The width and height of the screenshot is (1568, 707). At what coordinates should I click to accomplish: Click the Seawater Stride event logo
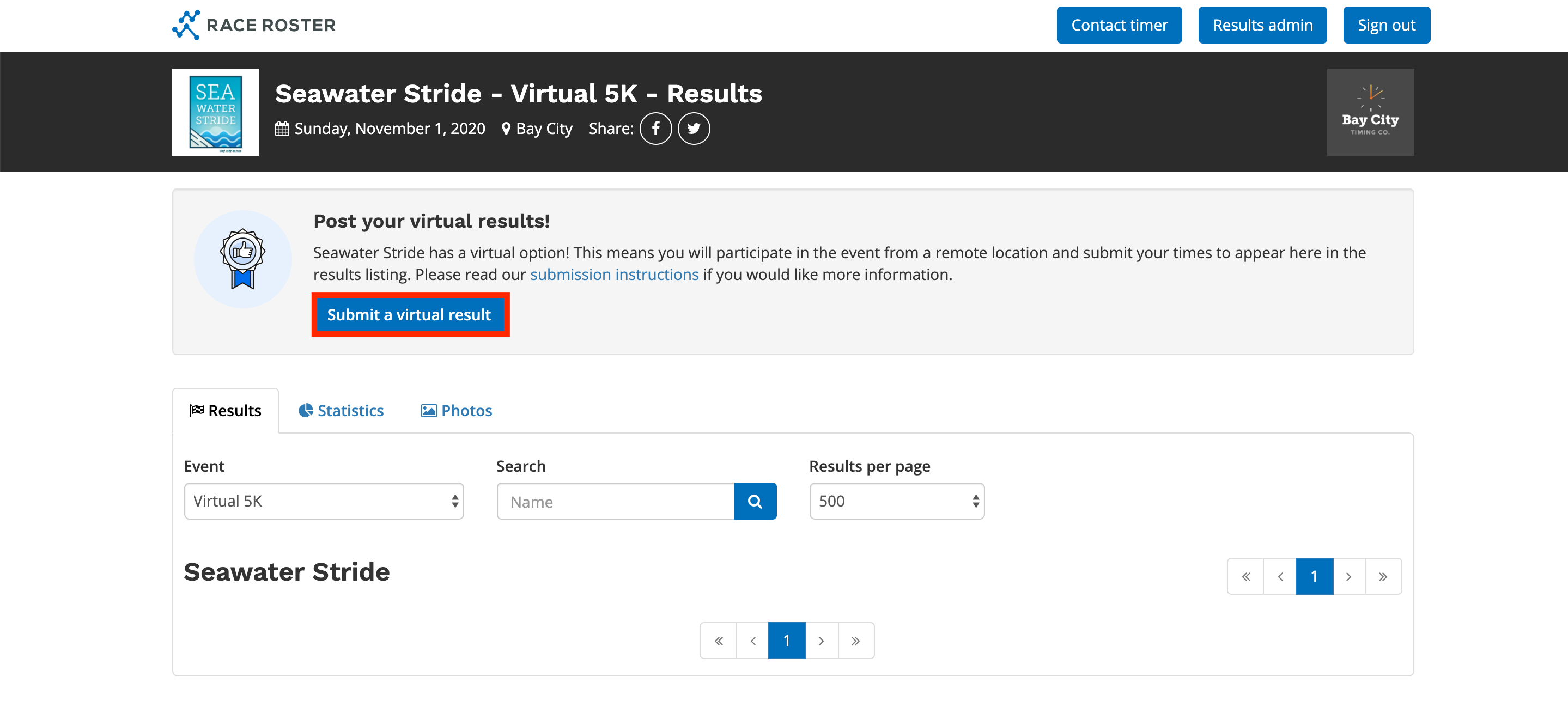(216, 112)
